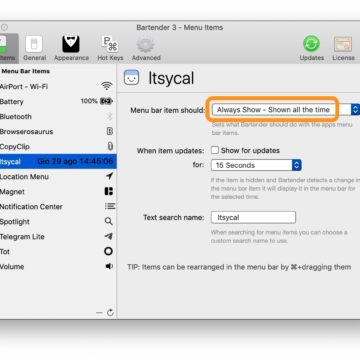Click the Text search name field

coord(253,217)
